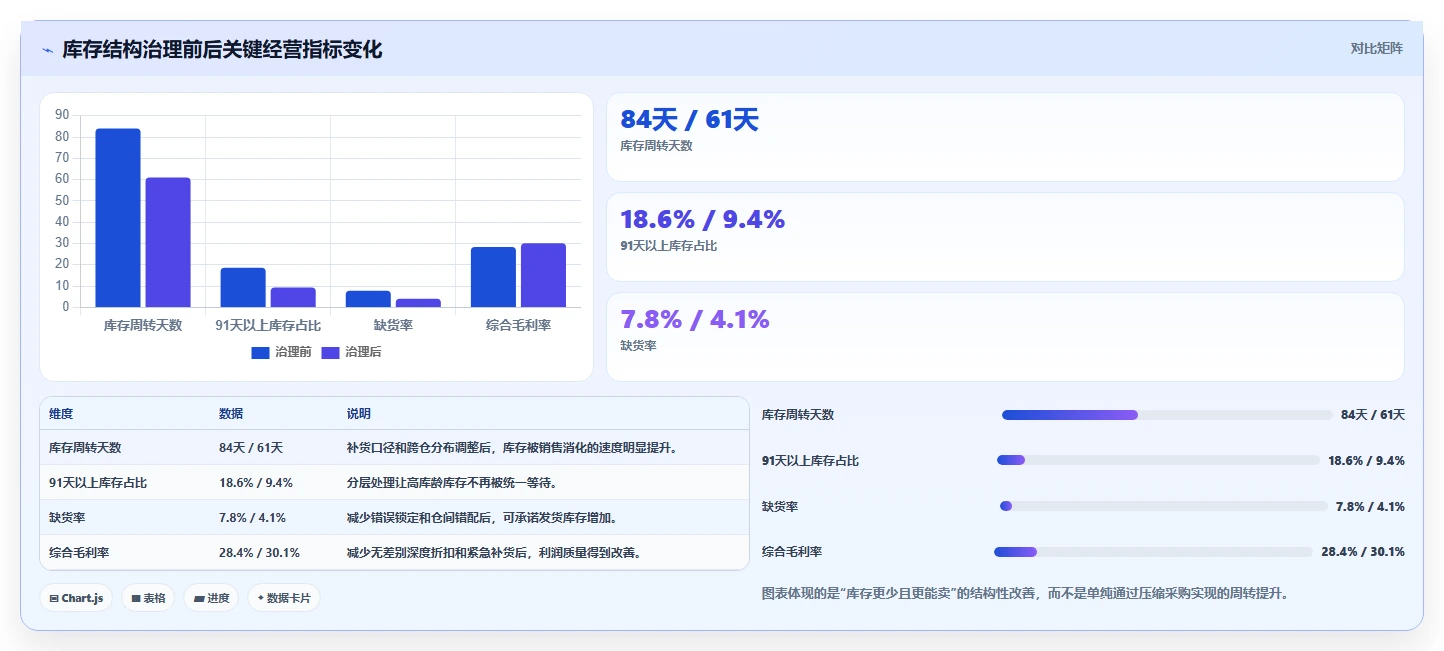Click the 缺货率 progress bar
This screenshot has height=651, width=1444.
click(x=1164, y=506)
